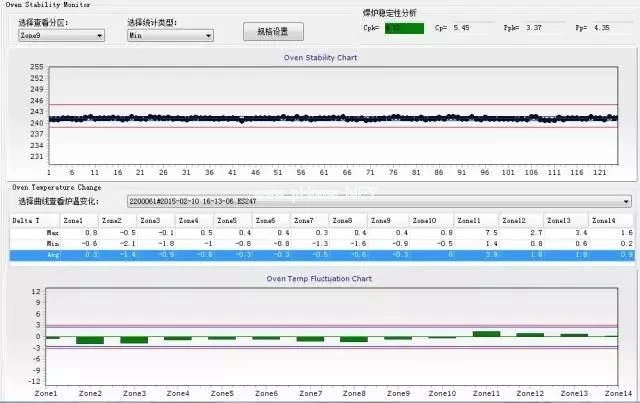Click the Oven Stability Chart title

click(x=320, y=58)
